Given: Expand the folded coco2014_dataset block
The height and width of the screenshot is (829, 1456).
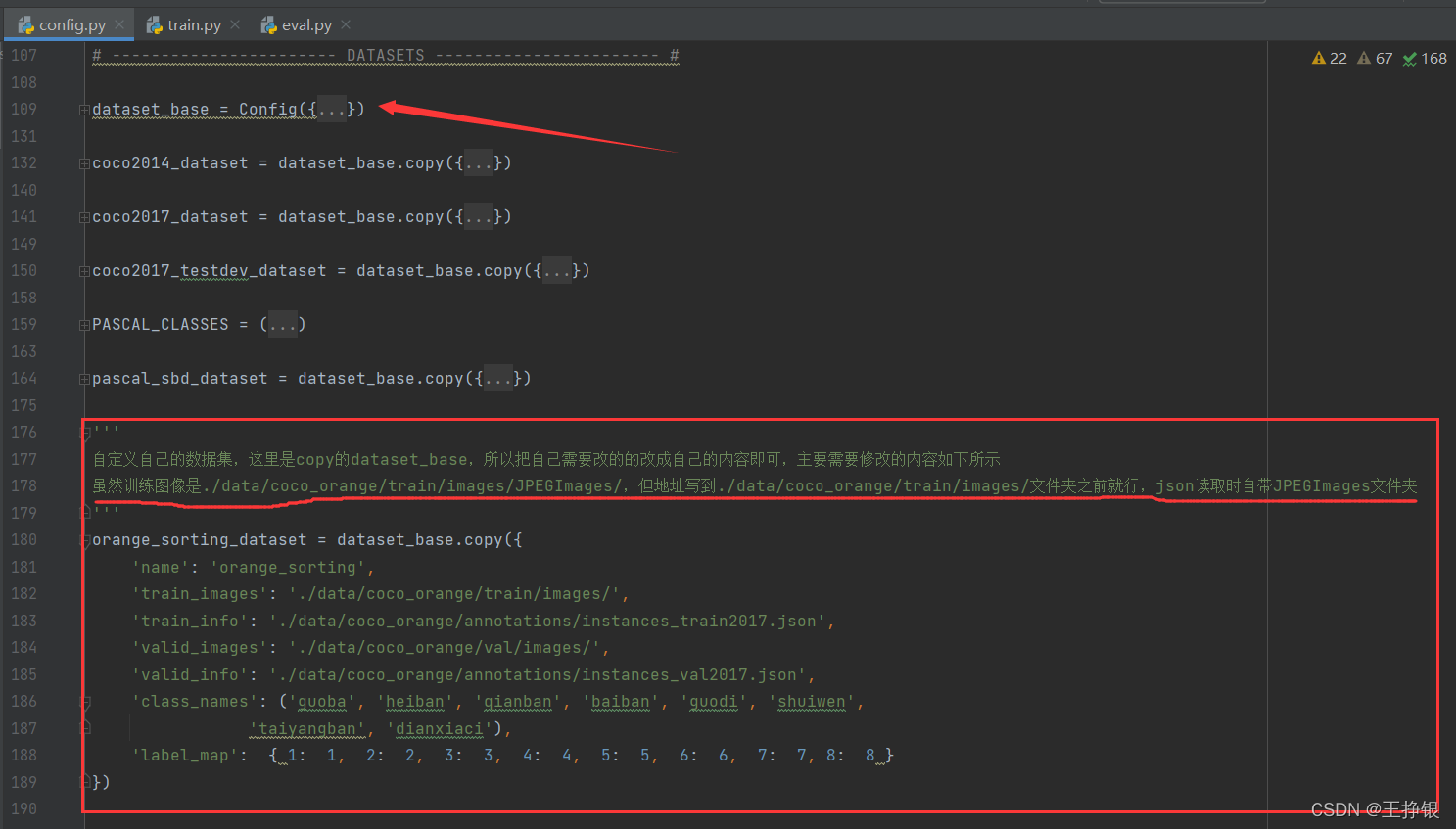Looking at the screenshot, I should (84, 163).
